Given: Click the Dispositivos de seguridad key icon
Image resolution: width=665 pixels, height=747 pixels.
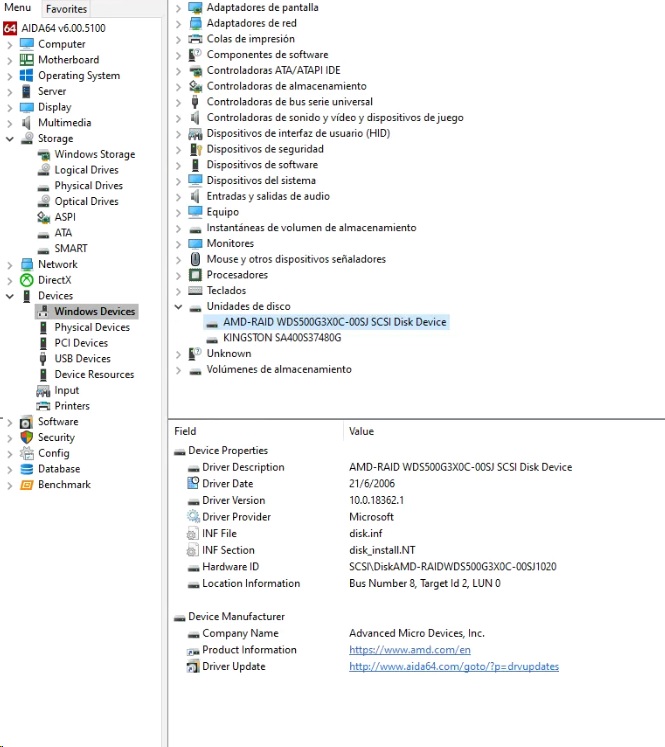Looking at the screenshot, I should click(x=195, y=149).
